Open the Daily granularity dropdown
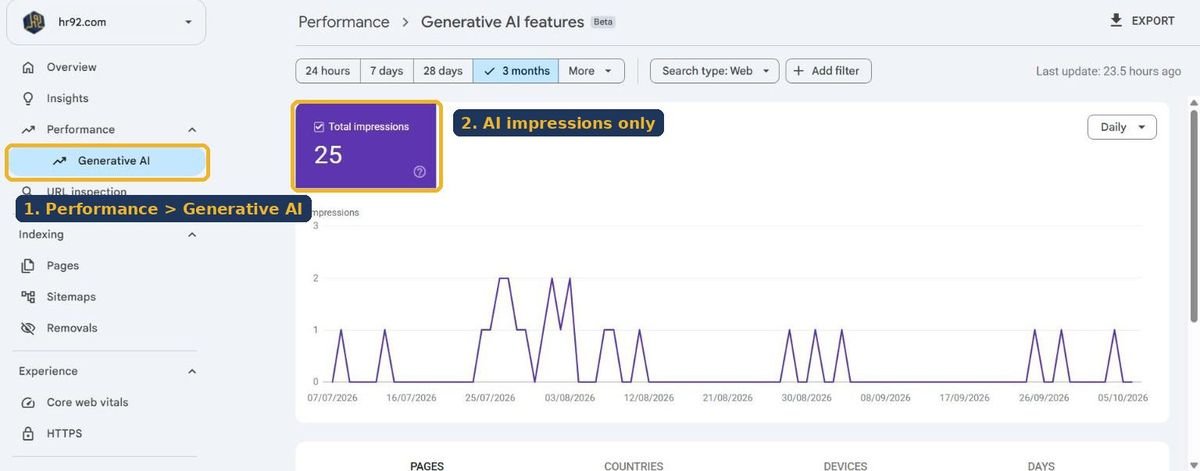 coord(1122,127)
